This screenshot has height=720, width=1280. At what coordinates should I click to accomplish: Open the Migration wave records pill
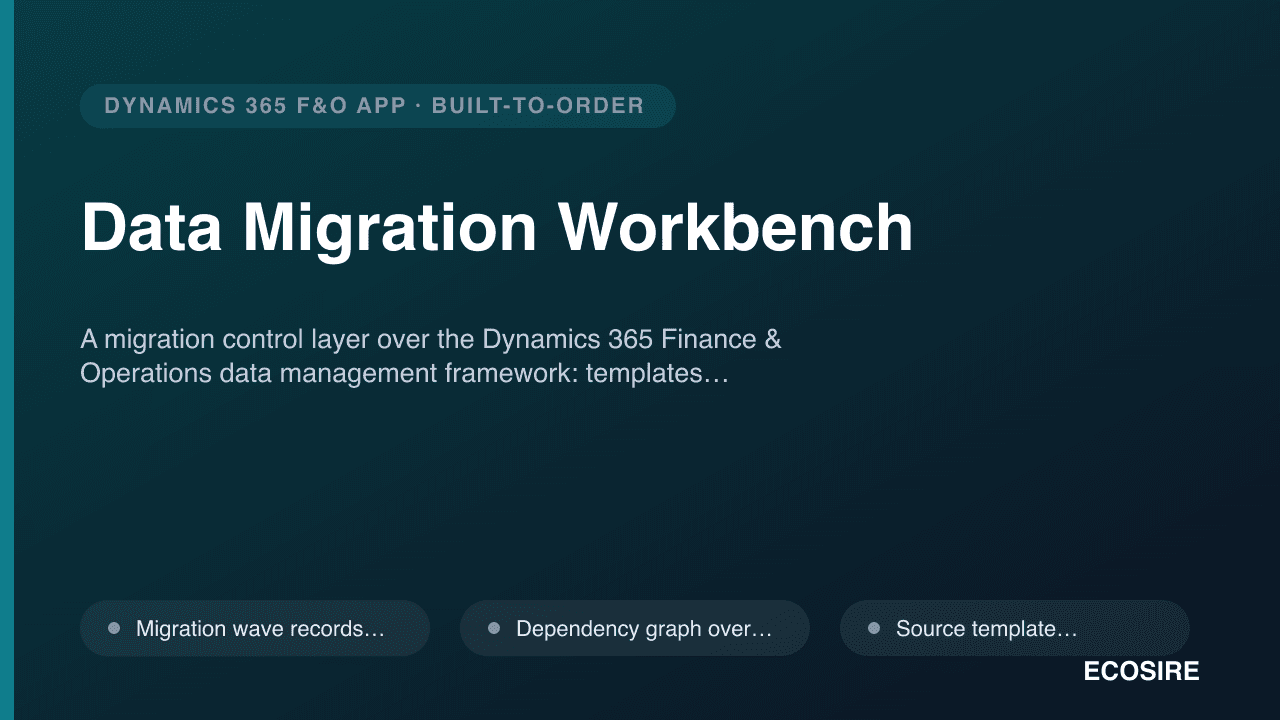(x=255, y=628)
